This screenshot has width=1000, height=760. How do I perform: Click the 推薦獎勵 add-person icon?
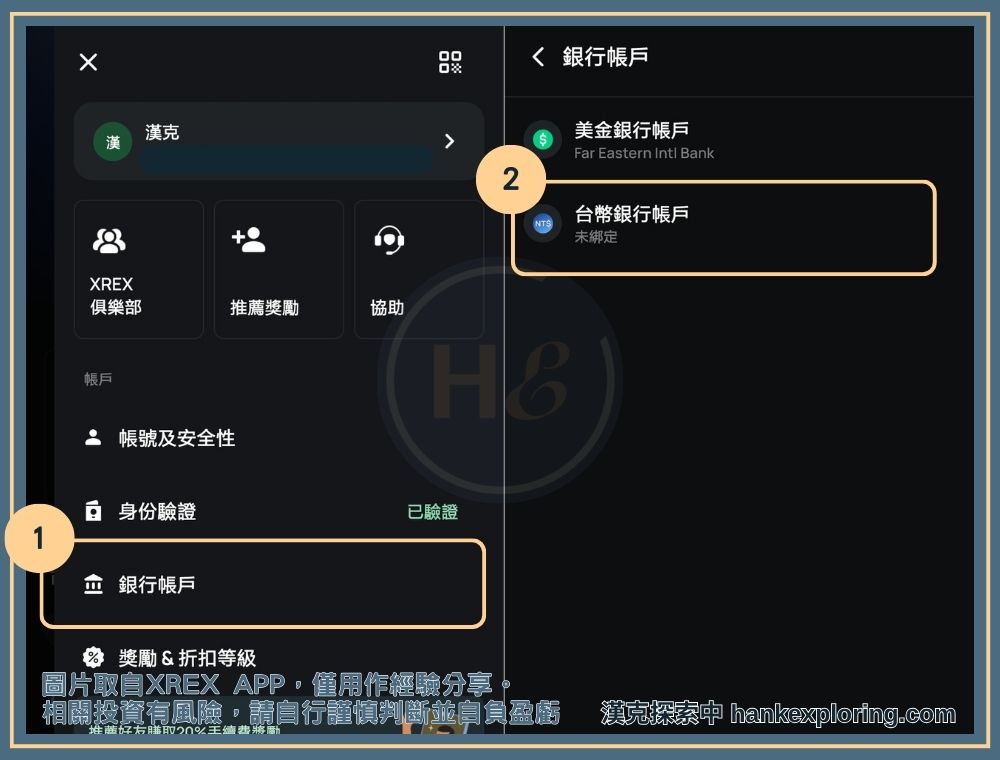(x=248, y=240)
